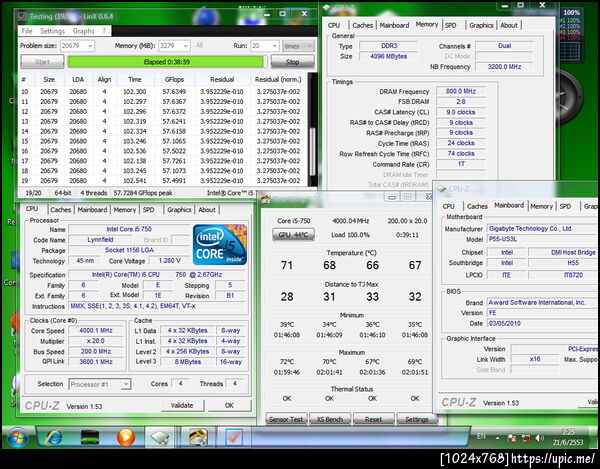Click the LinX results vertical scrollbar
Viewport: 600px width, 469px height.
click(x=312, y=130)
